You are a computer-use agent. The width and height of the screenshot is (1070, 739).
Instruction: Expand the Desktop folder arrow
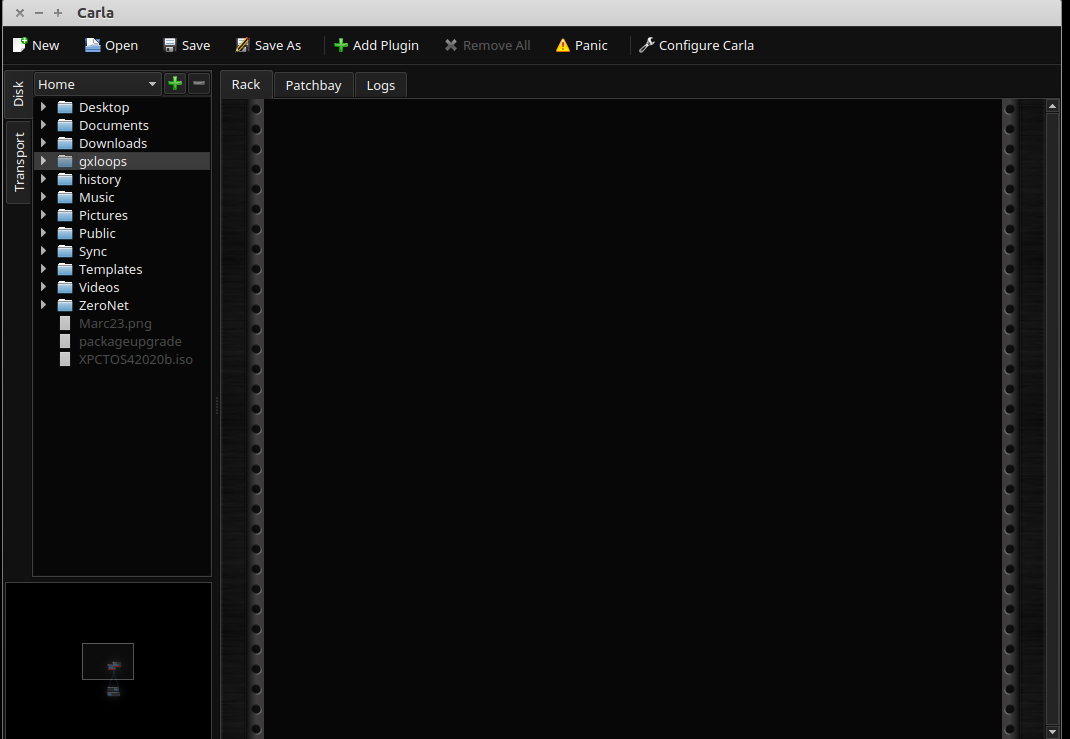click(x=44, y=106)
